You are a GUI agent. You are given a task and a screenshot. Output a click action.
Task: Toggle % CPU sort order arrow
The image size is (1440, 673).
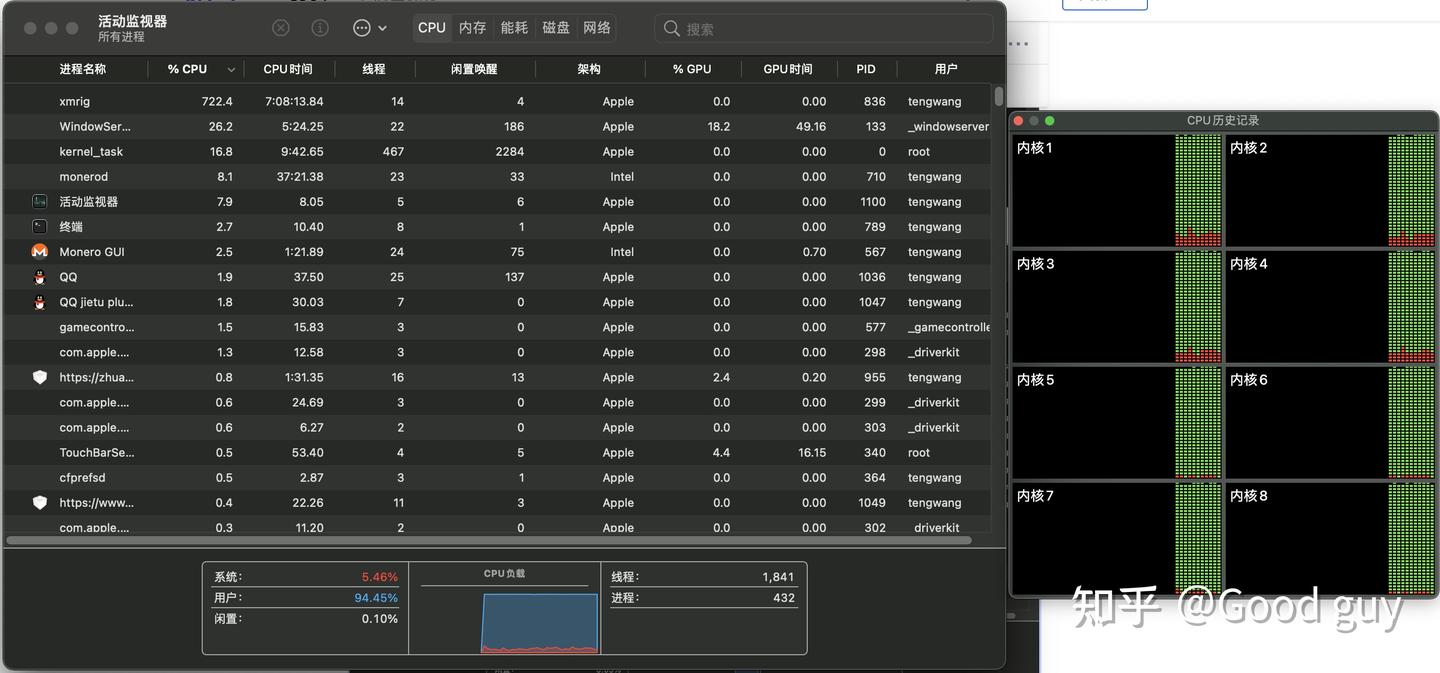[x=231, y=70]
